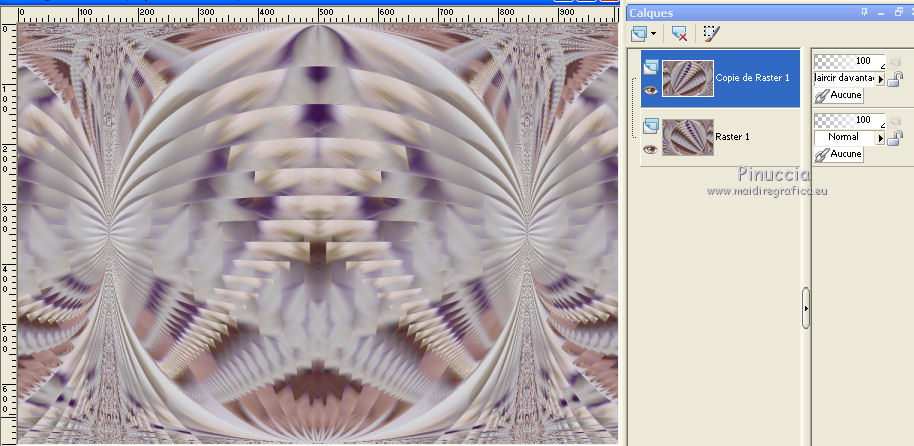Click the restore icon of Calques palette
Image resolution: width=914 pixels, height=446 pixels.
898,12
